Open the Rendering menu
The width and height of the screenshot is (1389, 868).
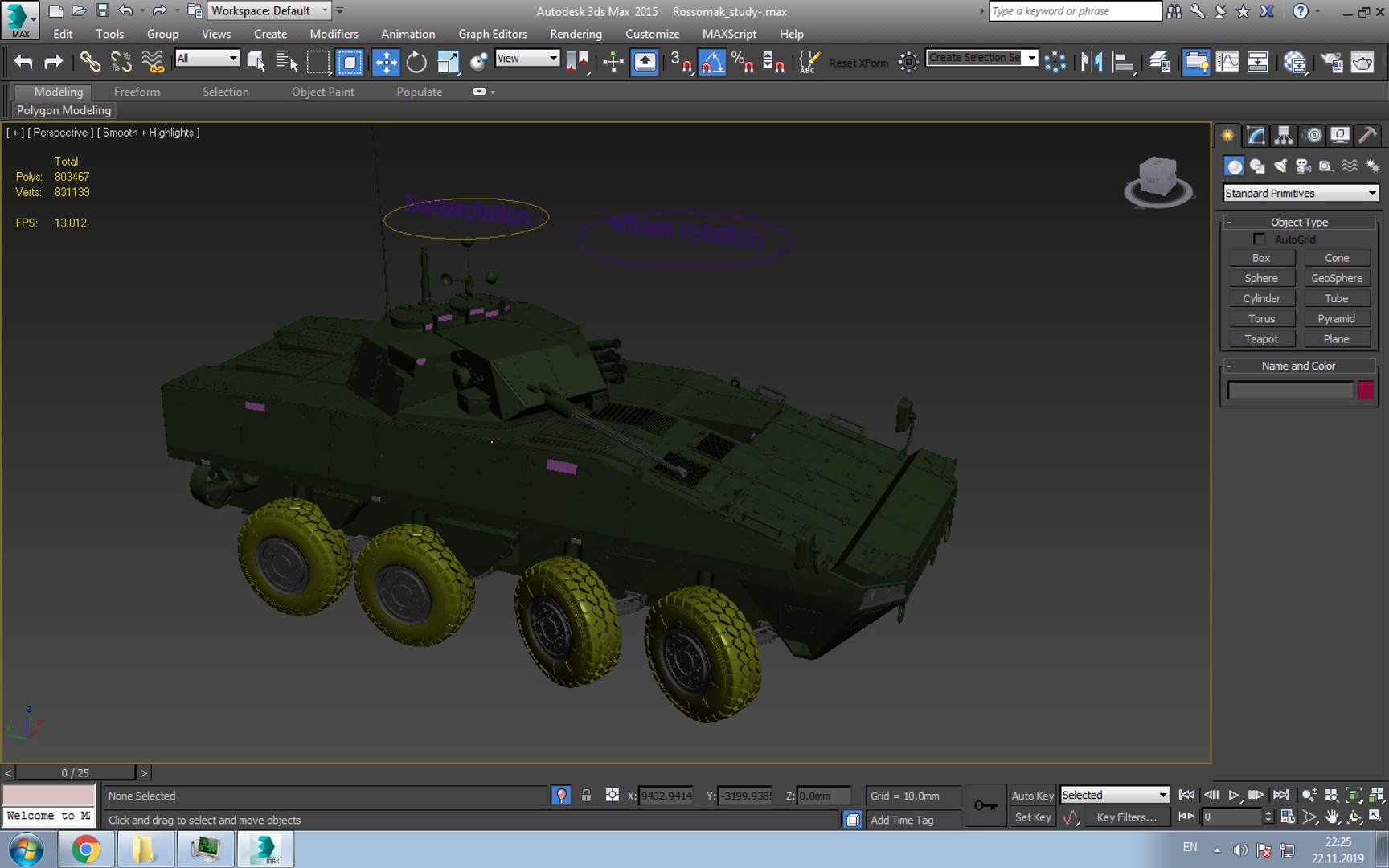coord(576,34)
